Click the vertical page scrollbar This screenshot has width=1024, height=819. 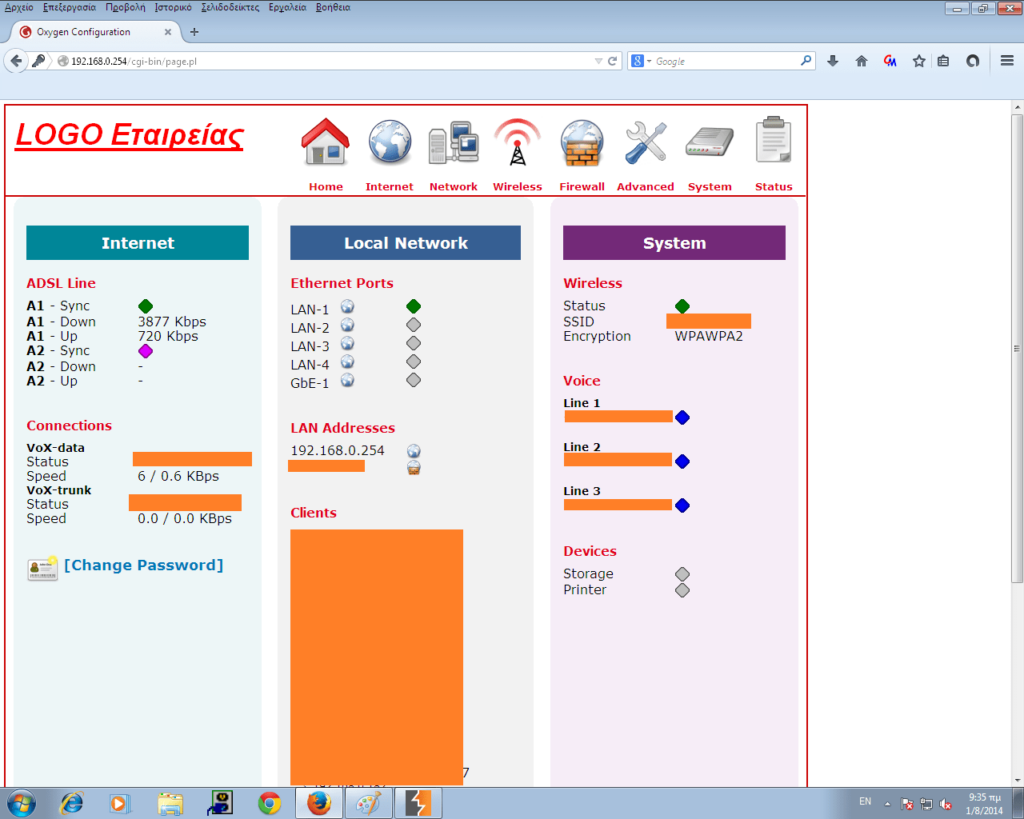(1017, 349)
